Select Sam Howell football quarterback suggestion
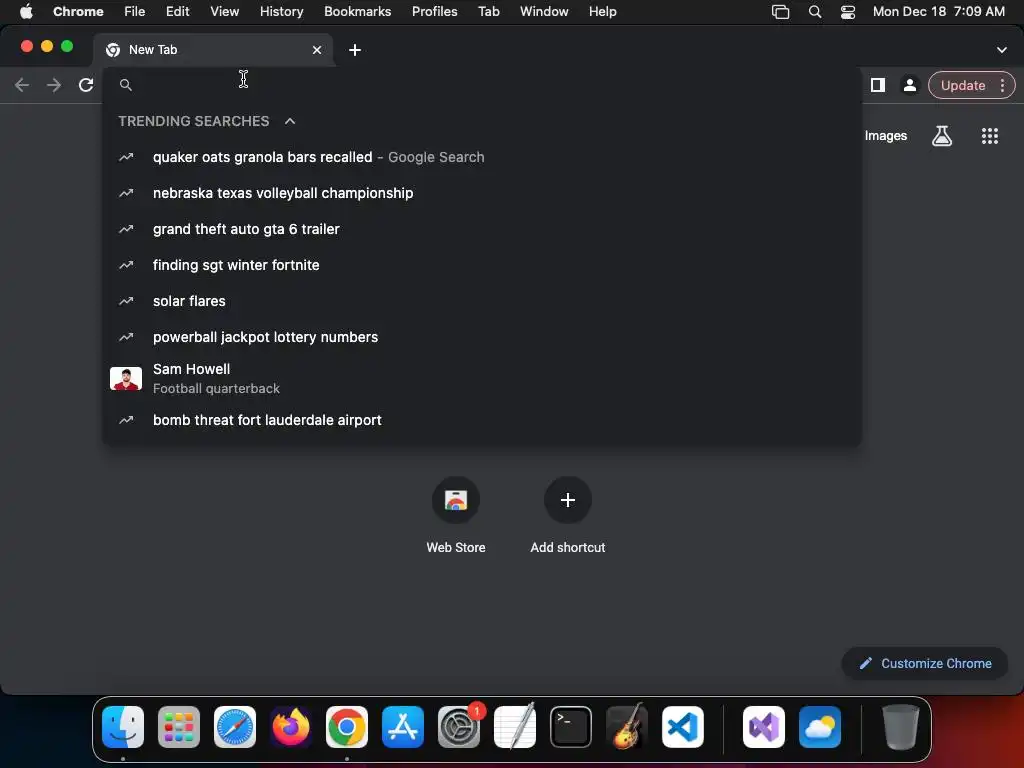1024x768 pixels. (482, 379)
